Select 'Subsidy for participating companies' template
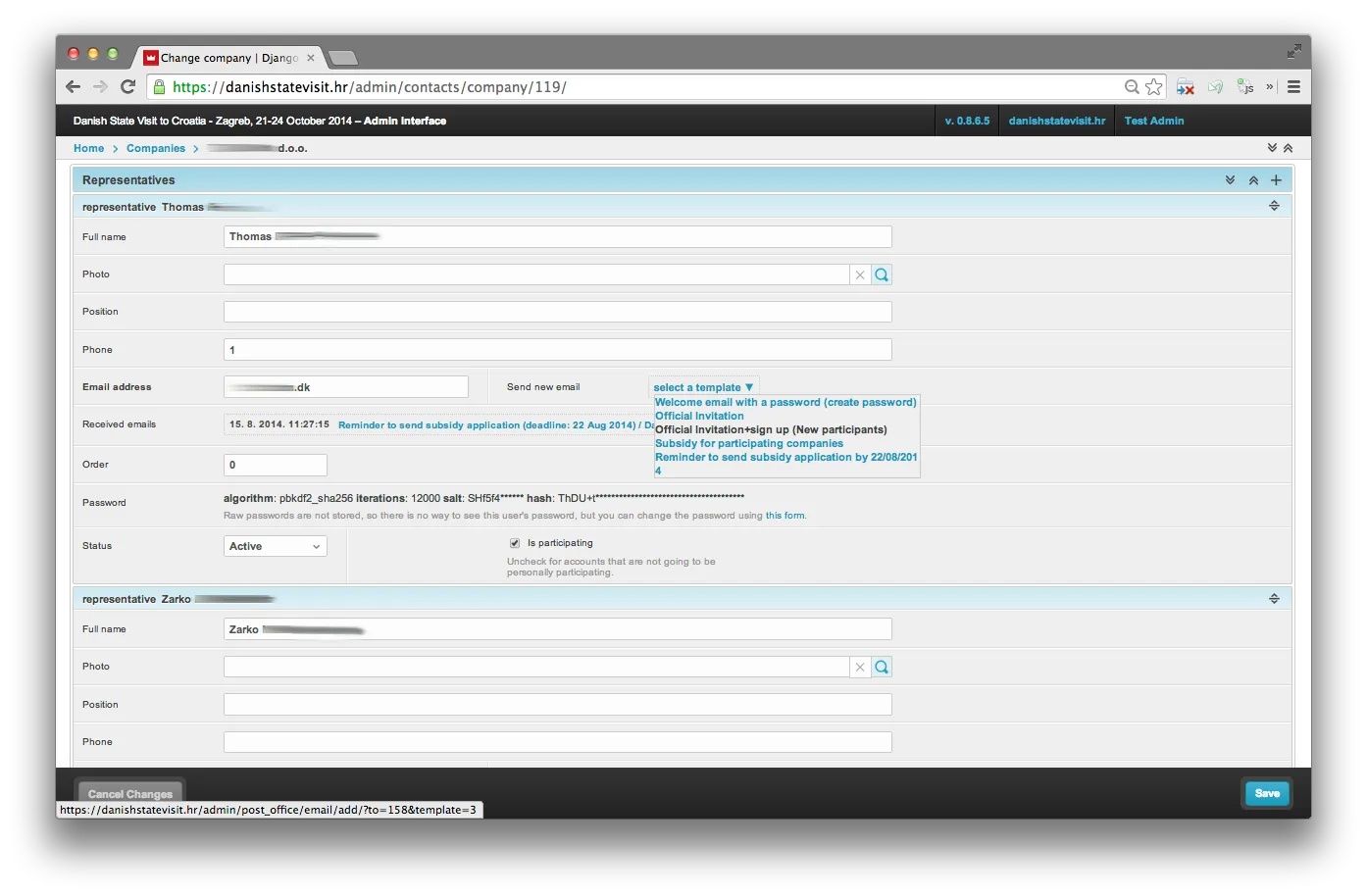This screenshot has height=896, width=1367. (x=748, y=443)
